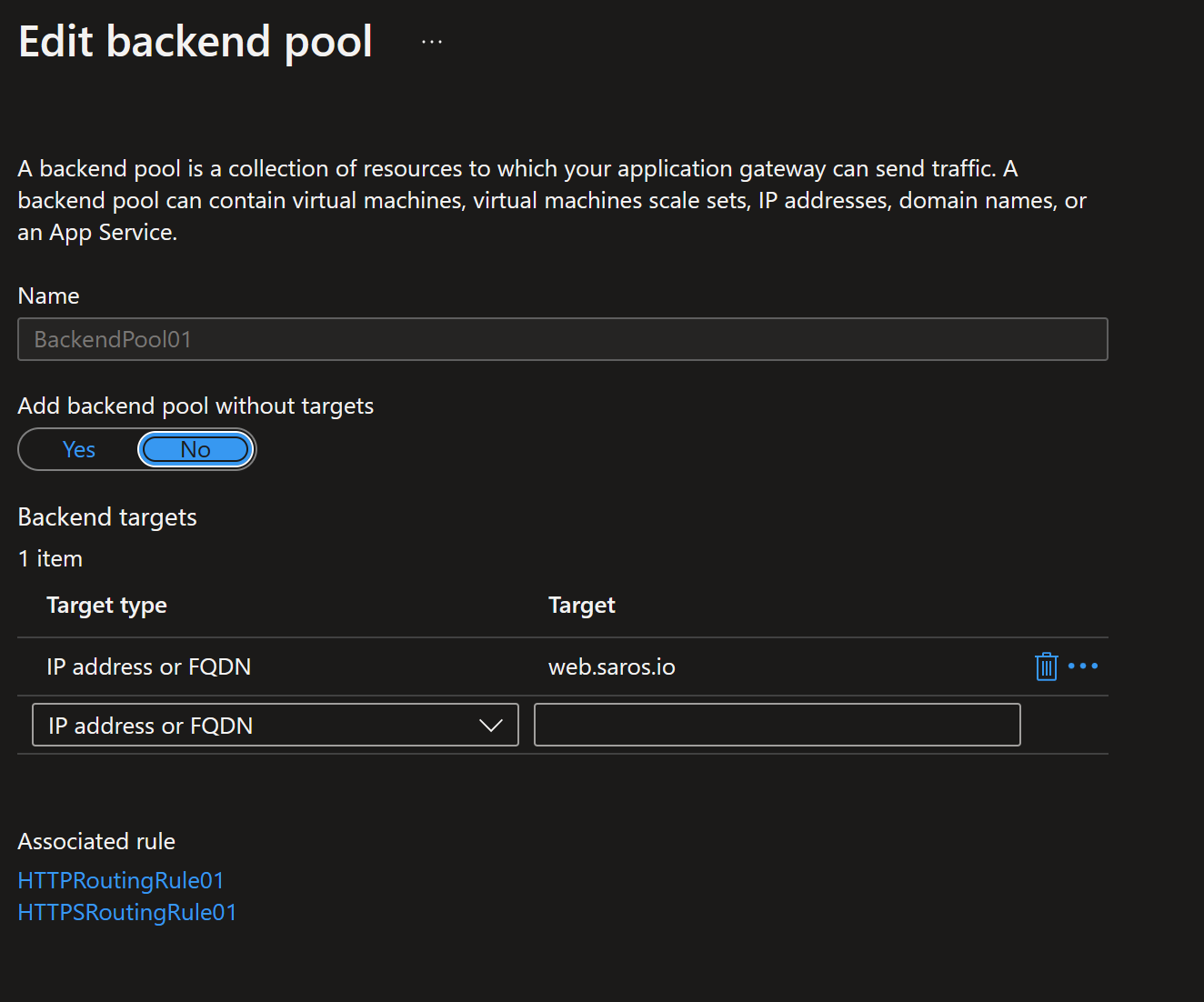Delete the web.saros.io backend target
Viewport: 1204px width, 1002px height.
1046,666
